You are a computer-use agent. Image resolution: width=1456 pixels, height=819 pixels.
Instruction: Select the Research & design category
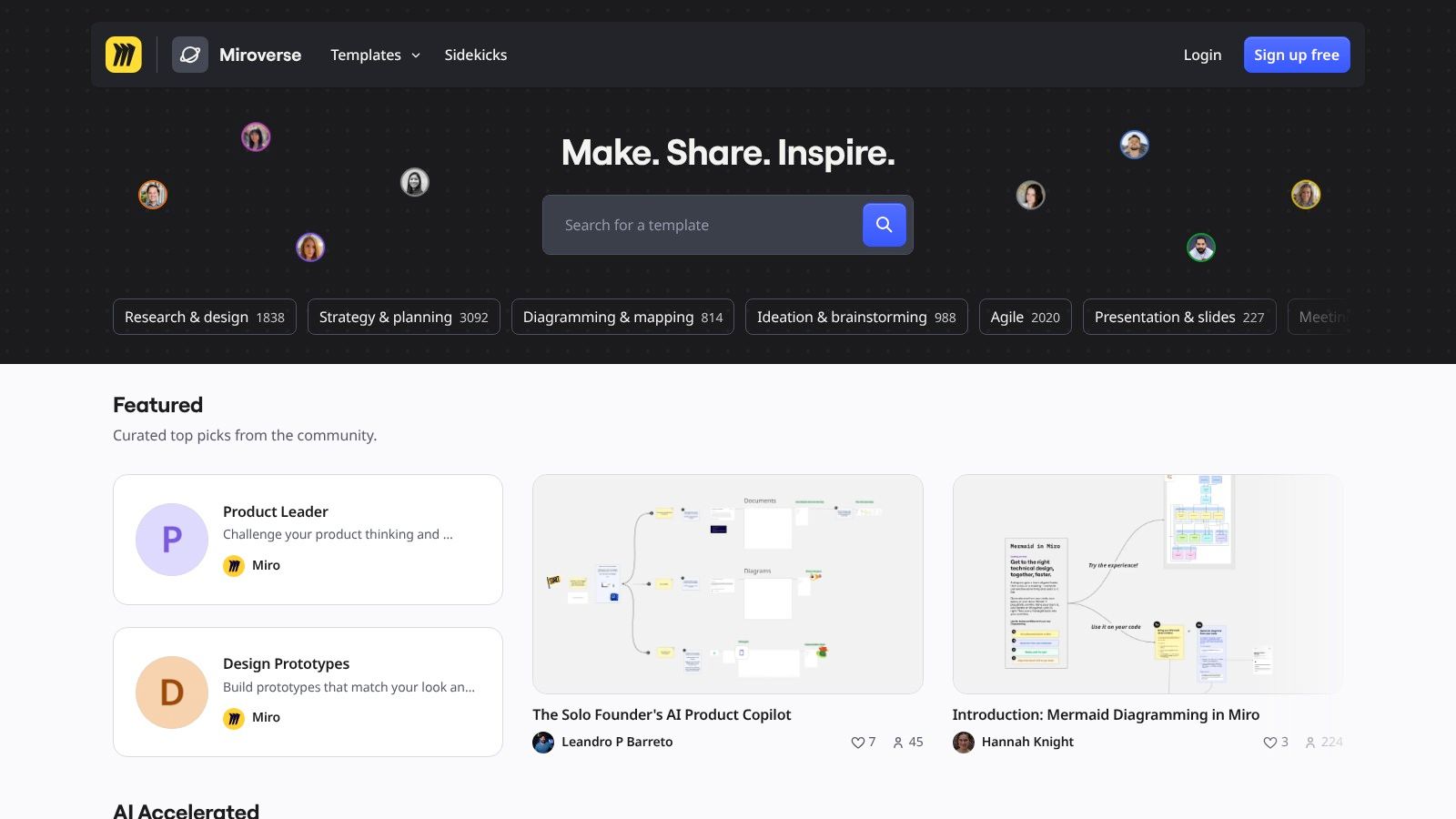205,317
